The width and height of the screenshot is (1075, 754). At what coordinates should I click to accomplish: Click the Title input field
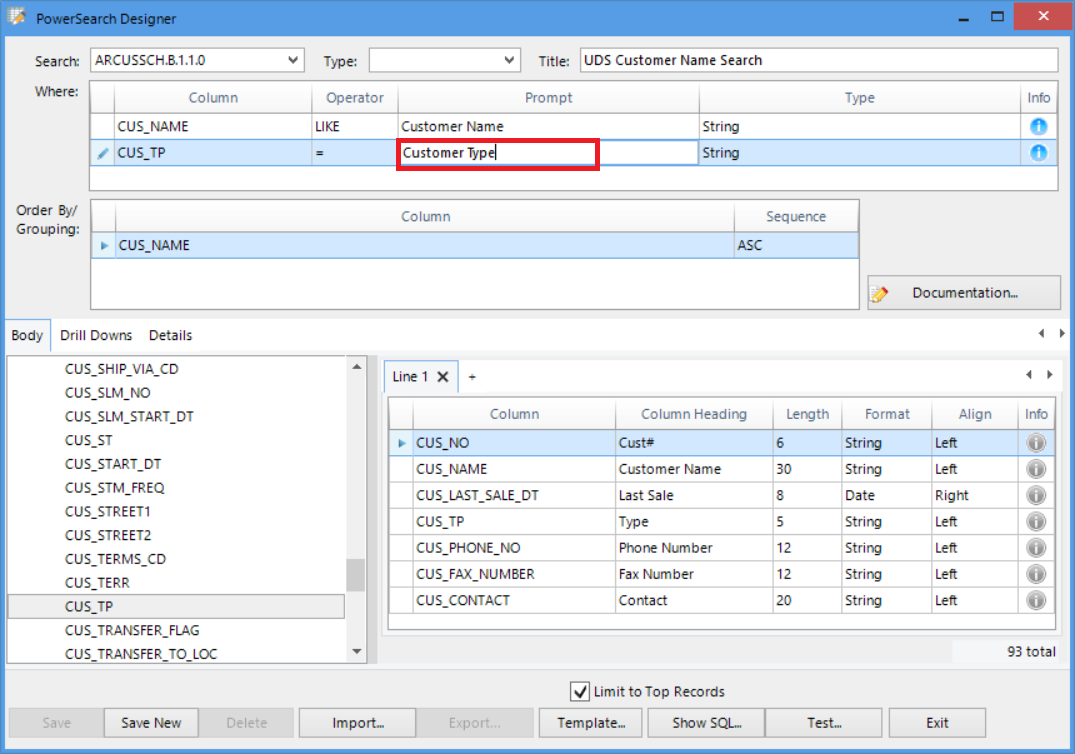(818, 60)
